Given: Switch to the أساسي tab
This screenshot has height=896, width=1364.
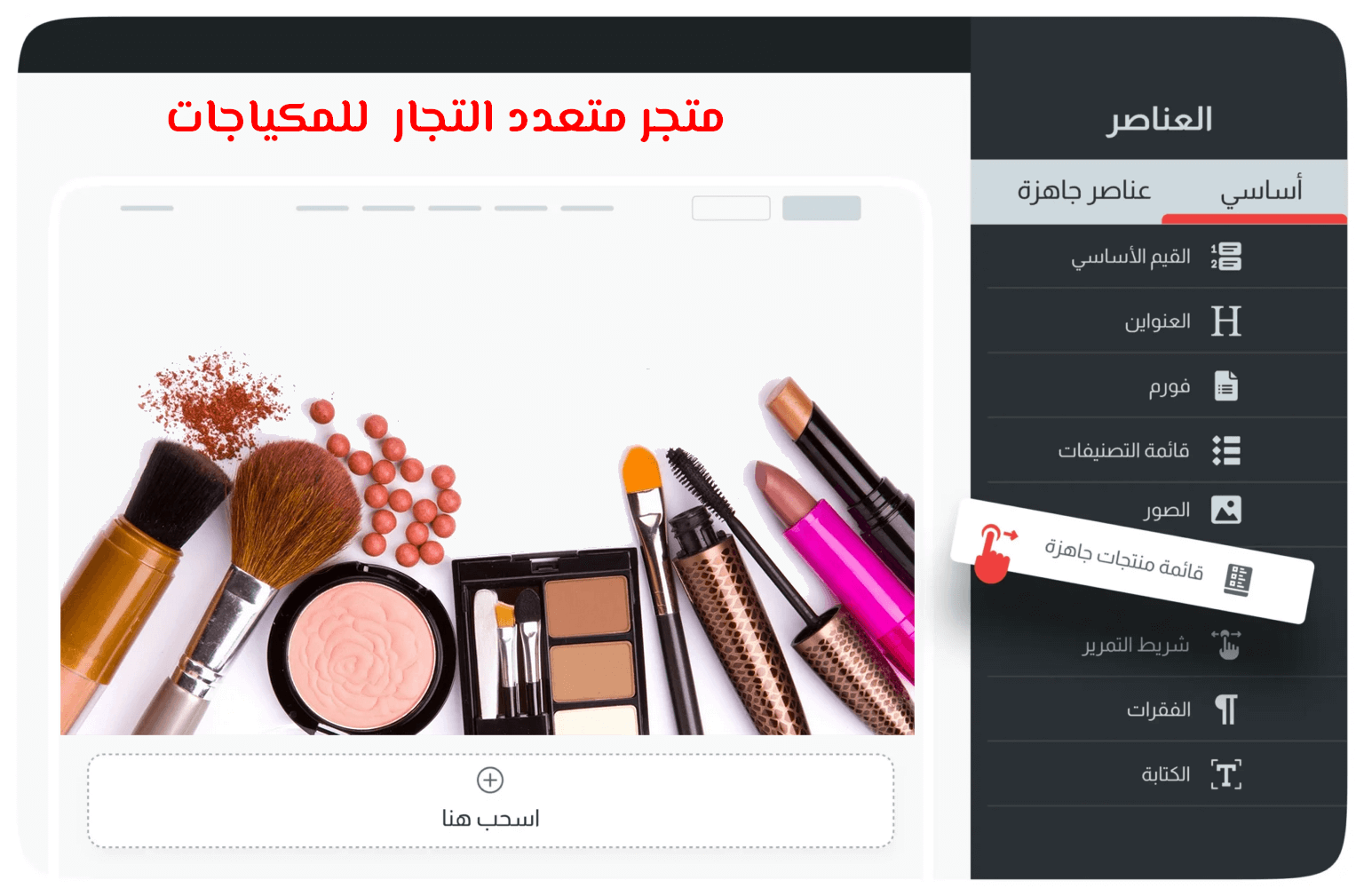Looking at the screenshot, I should [1261, 191].
